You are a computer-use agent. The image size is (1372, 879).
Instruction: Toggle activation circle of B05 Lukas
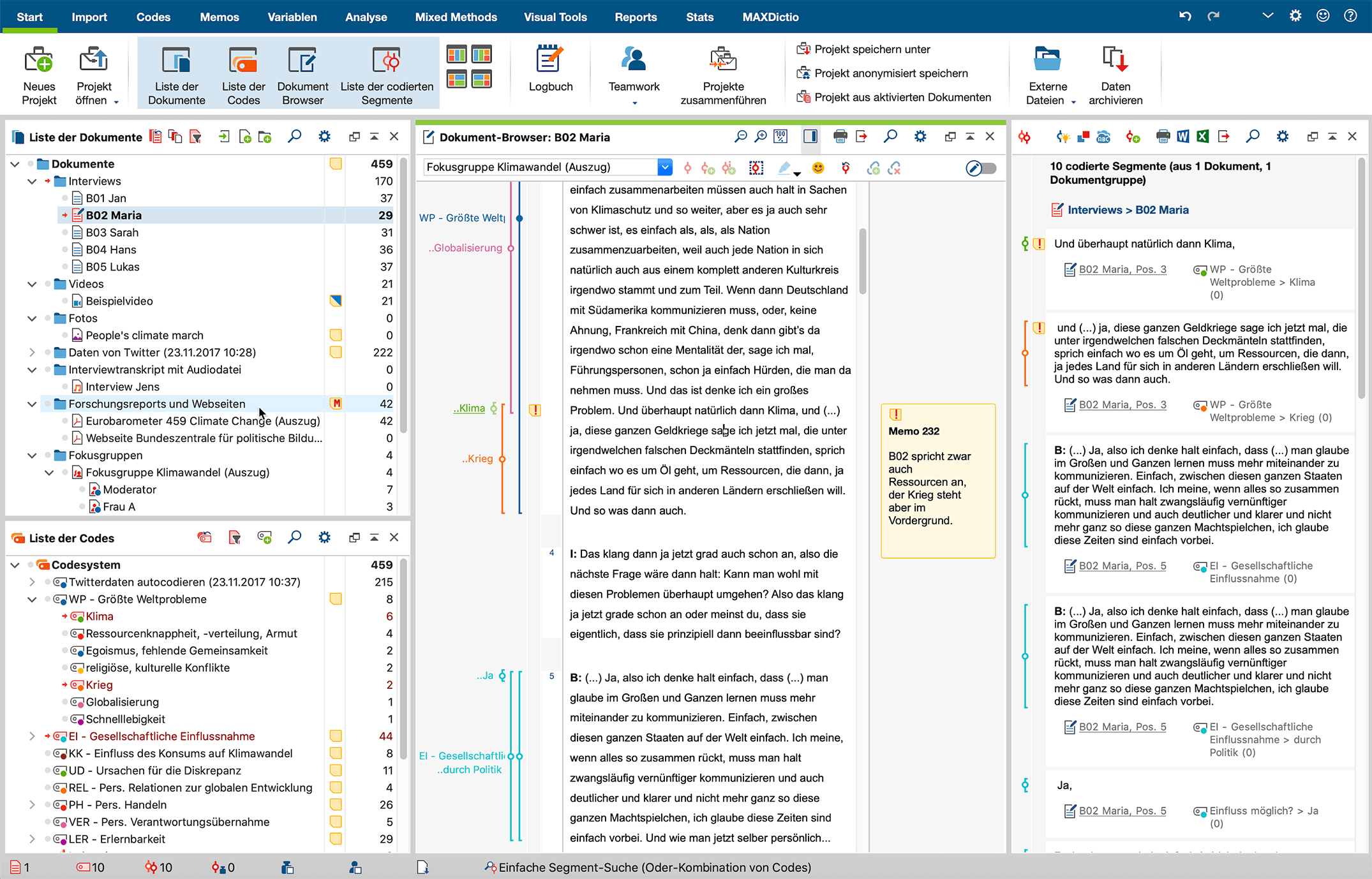[x=65, y=267]
